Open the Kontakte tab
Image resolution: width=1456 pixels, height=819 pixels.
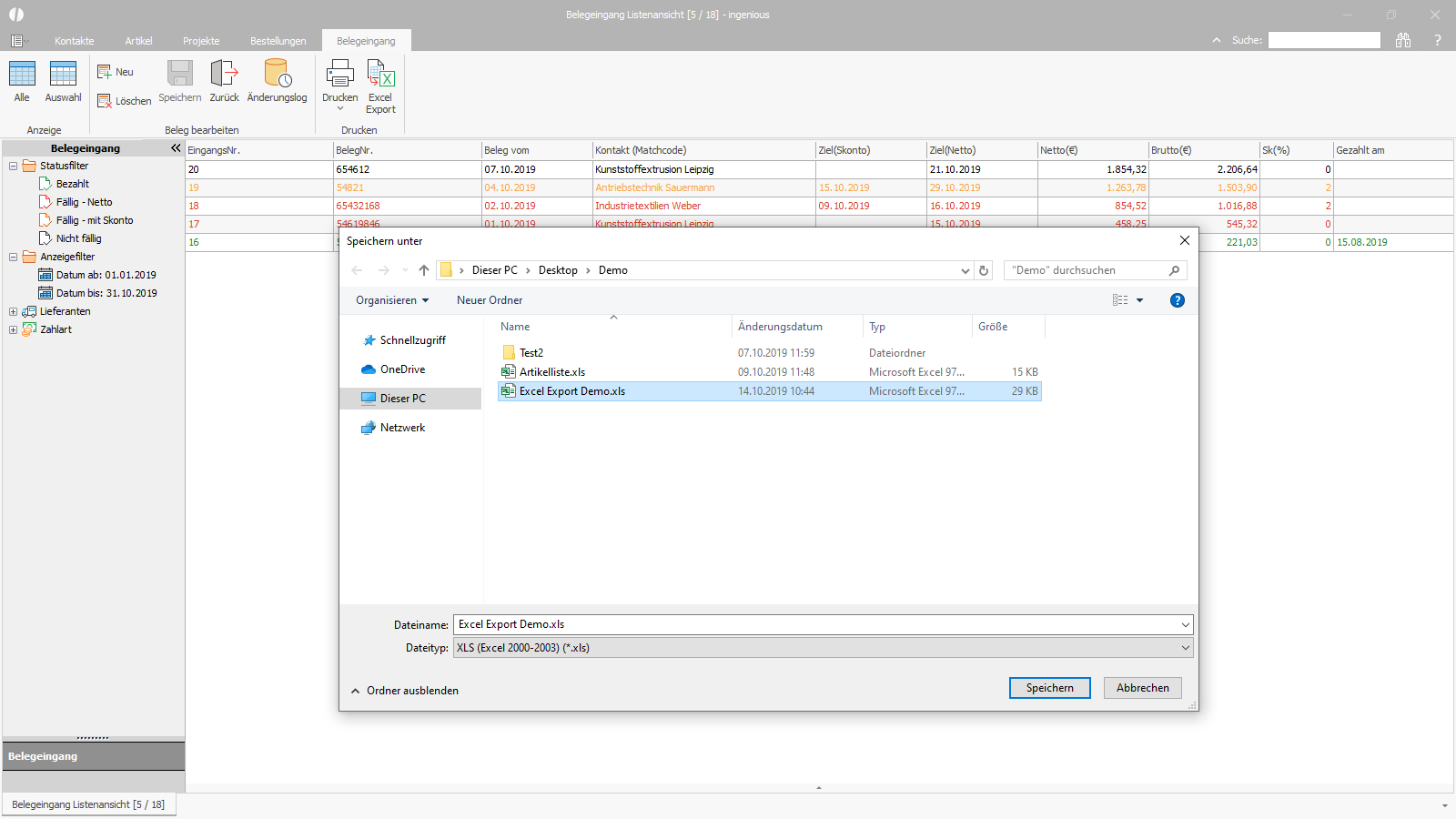tap(75, 41)
